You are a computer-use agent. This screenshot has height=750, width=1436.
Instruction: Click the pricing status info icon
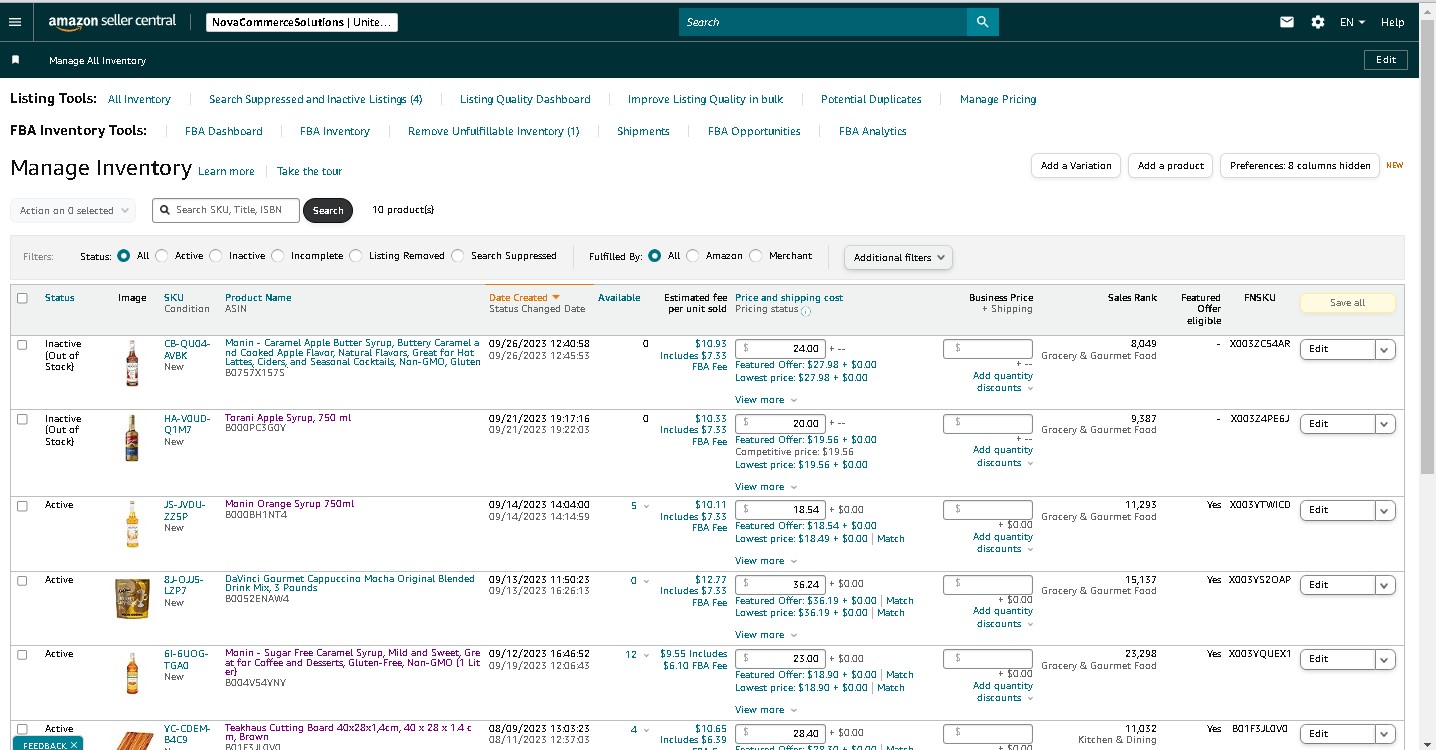click(x=806, y=310)
